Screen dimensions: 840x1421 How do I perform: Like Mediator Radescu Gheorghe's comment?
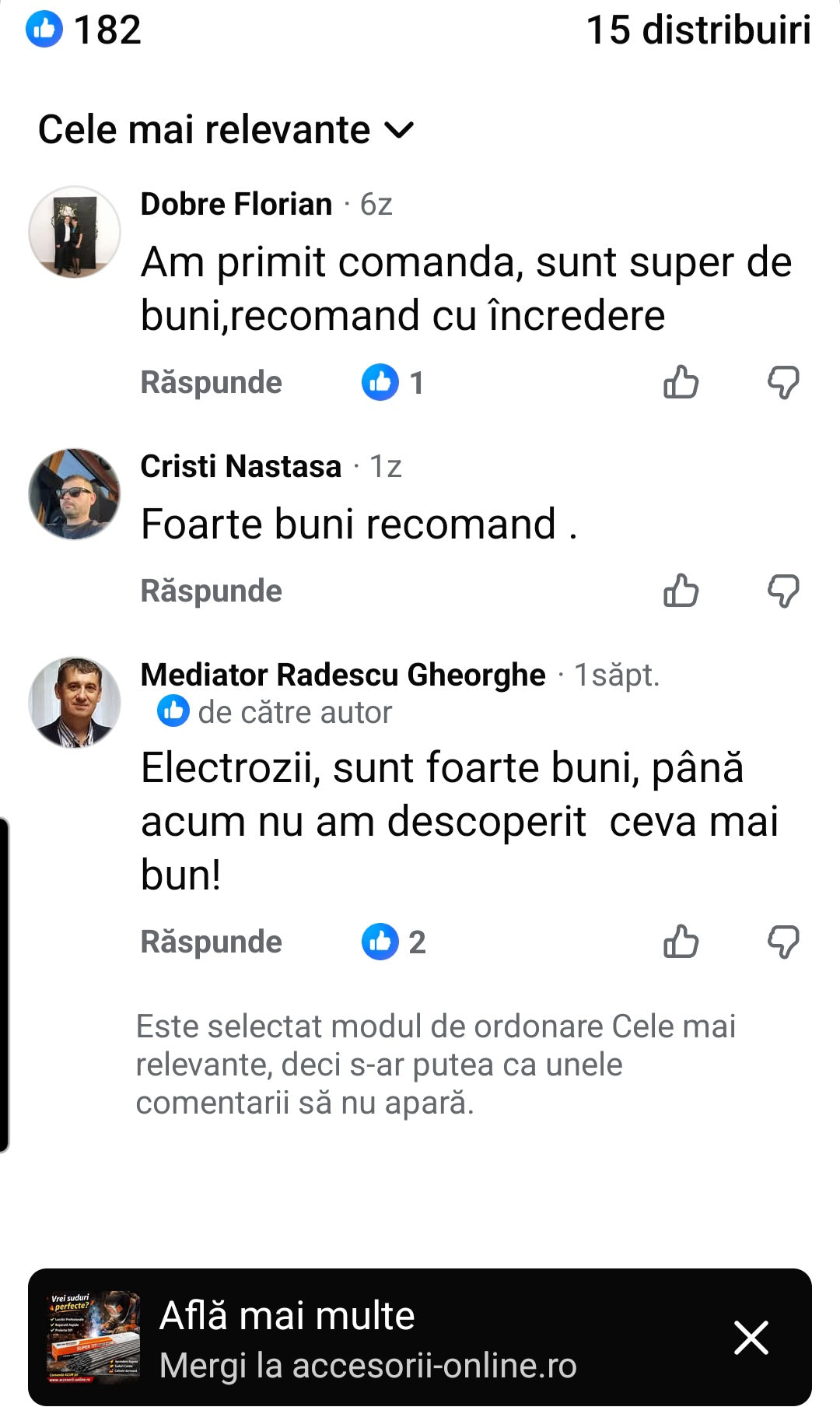(681, 942)
